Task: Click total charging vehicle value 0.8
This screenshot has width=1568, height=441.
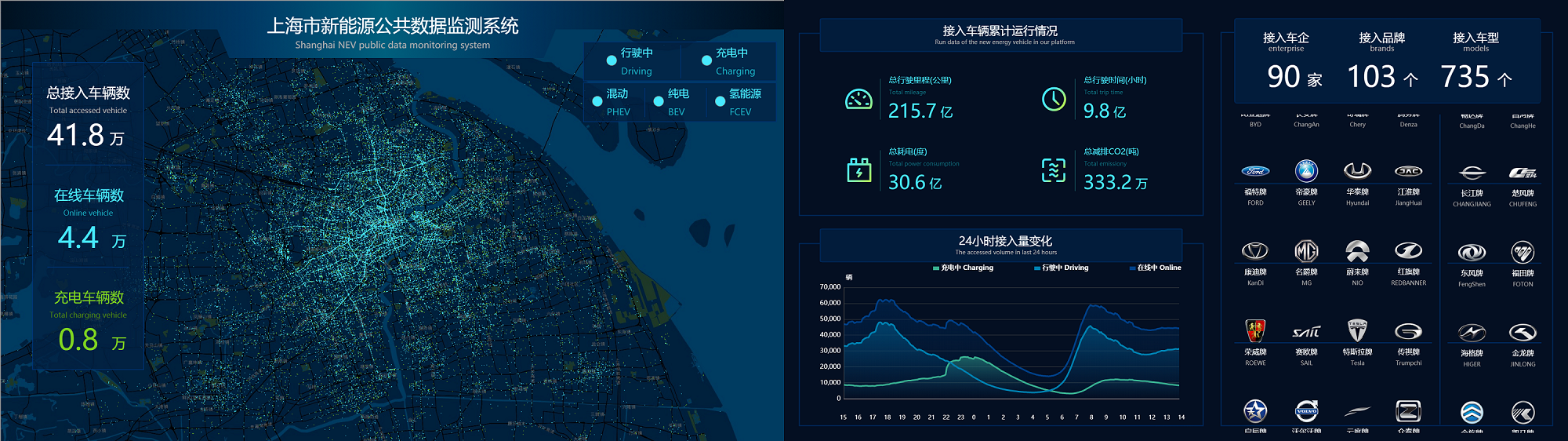Action: (x=78, y=339)
